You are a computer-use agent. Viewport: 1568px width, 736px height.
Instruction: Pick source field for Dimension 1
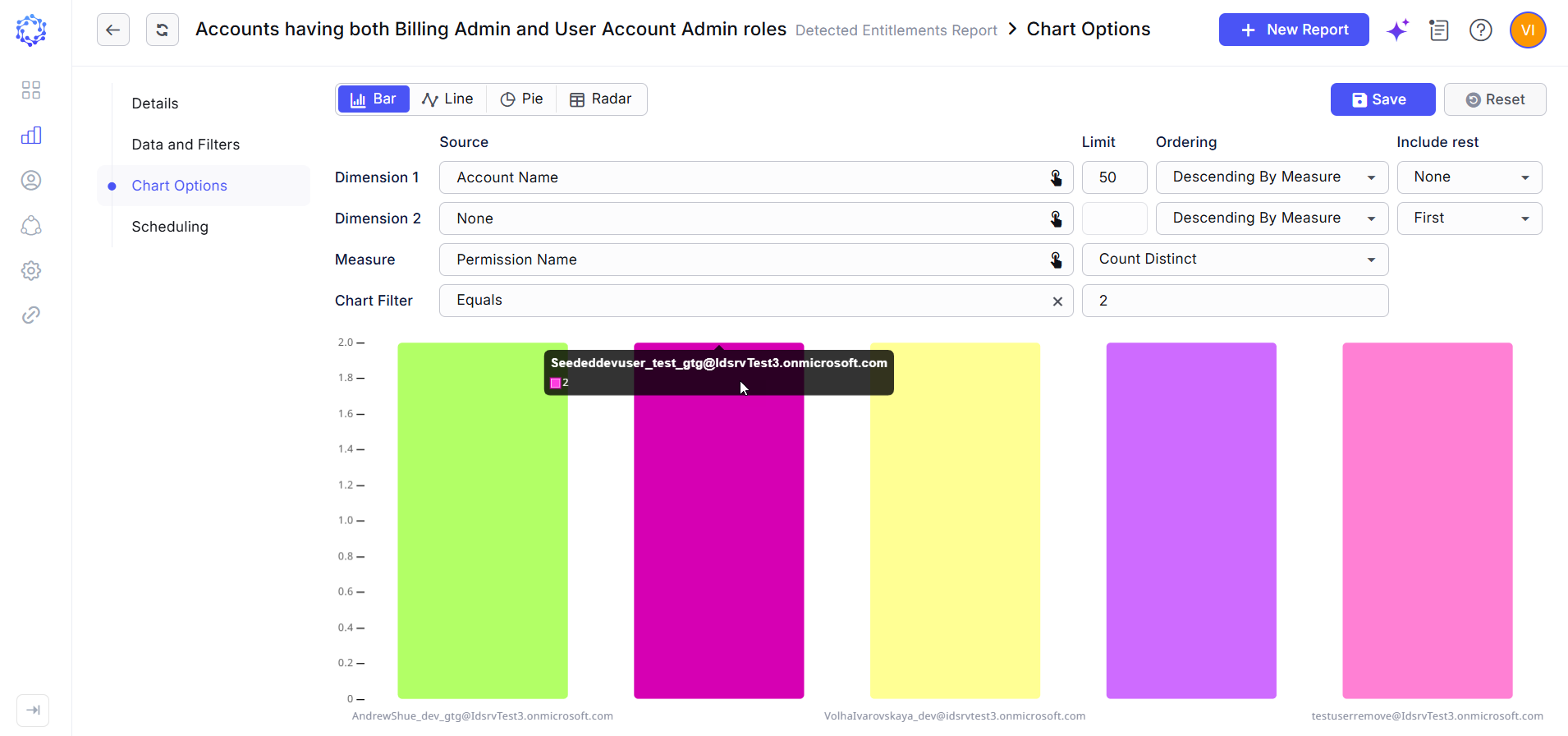[1057, 177]
